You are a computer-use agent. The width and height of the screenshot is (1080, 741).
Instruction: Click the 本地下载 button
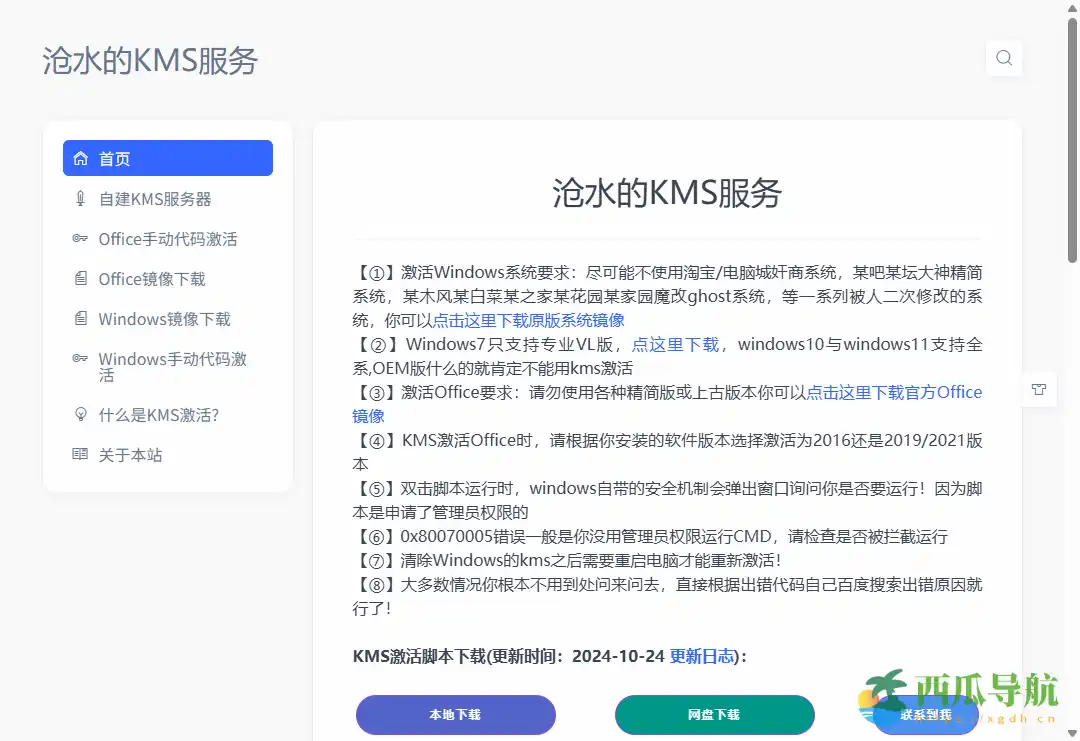(x=455, y=714)
